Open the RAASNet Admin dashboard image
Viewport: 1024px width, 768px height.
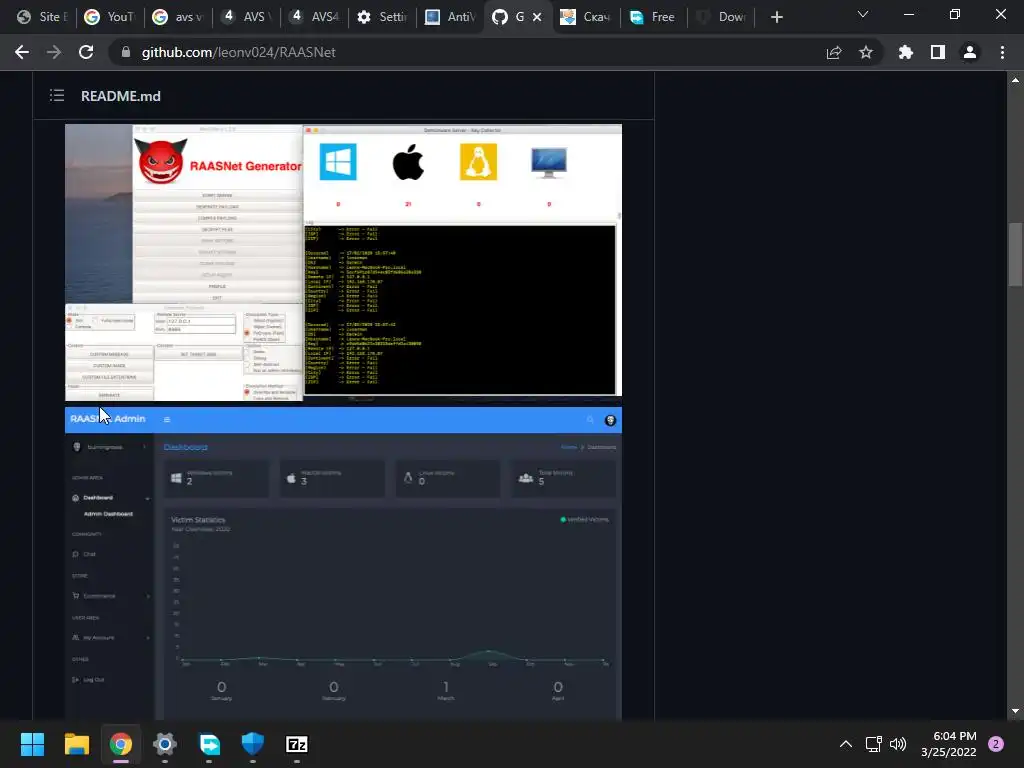pos(344,563)
